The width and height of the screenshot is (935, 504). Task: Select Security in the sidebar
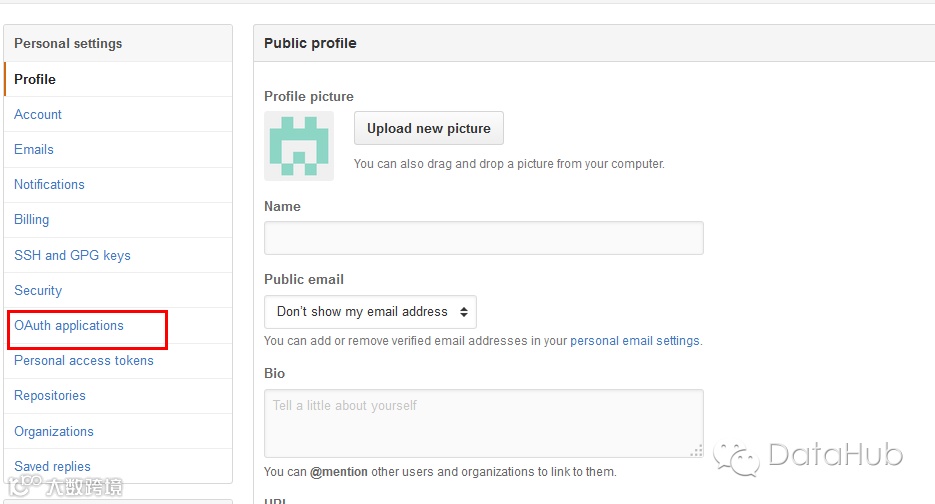pos(38,290)
